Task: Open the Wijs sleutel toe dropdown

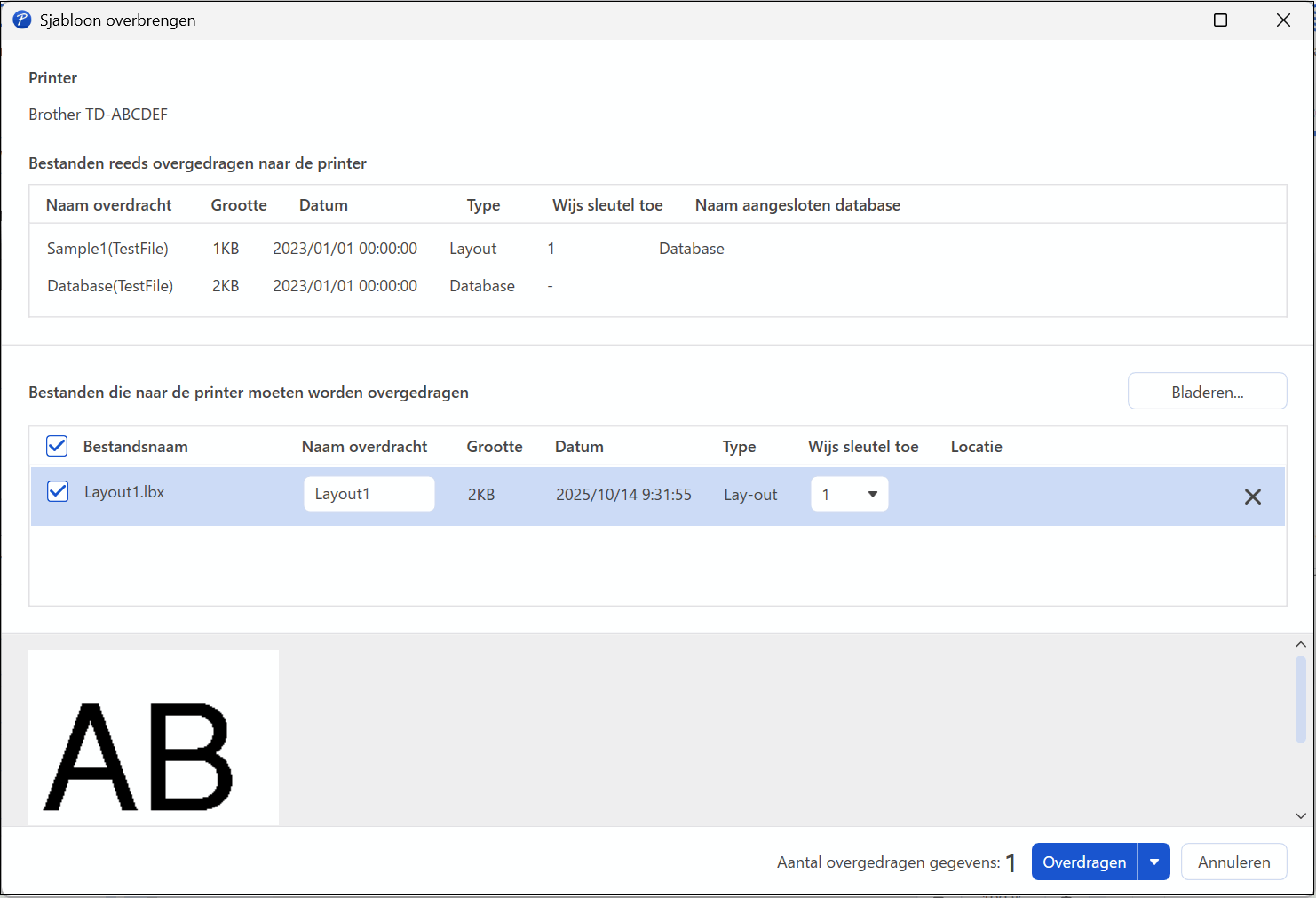Action: pos(849,494)
